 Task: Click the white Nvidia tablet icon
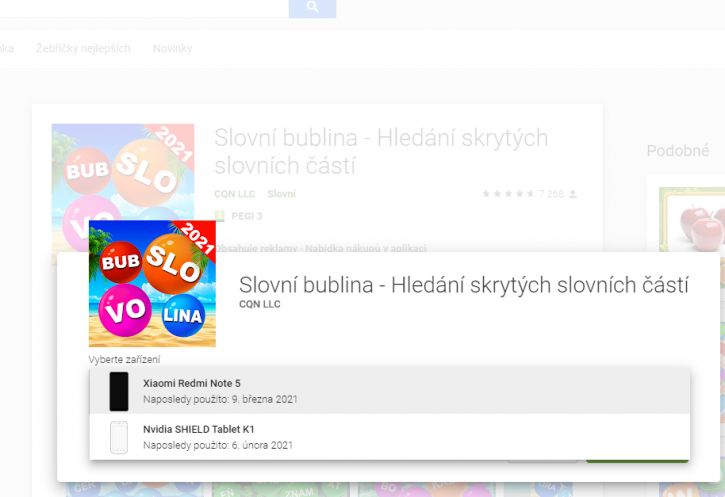point(119,437)
